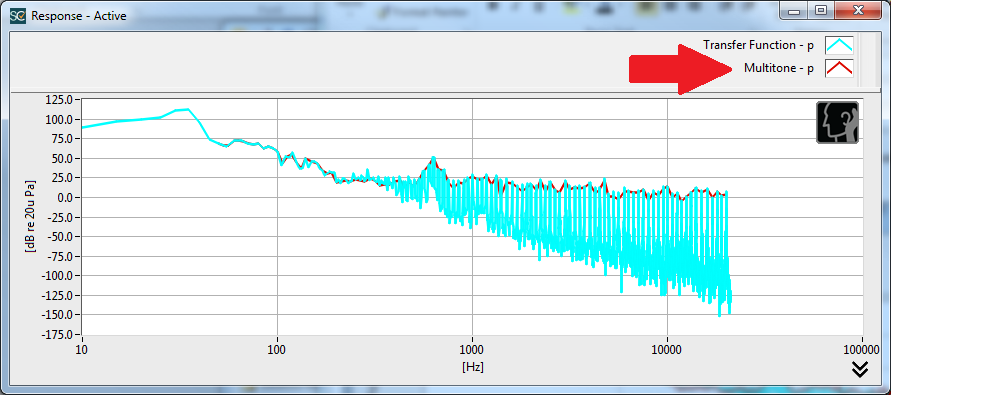
Task: Click the SC application icon in title bar
Action: (x=19, y=15)
